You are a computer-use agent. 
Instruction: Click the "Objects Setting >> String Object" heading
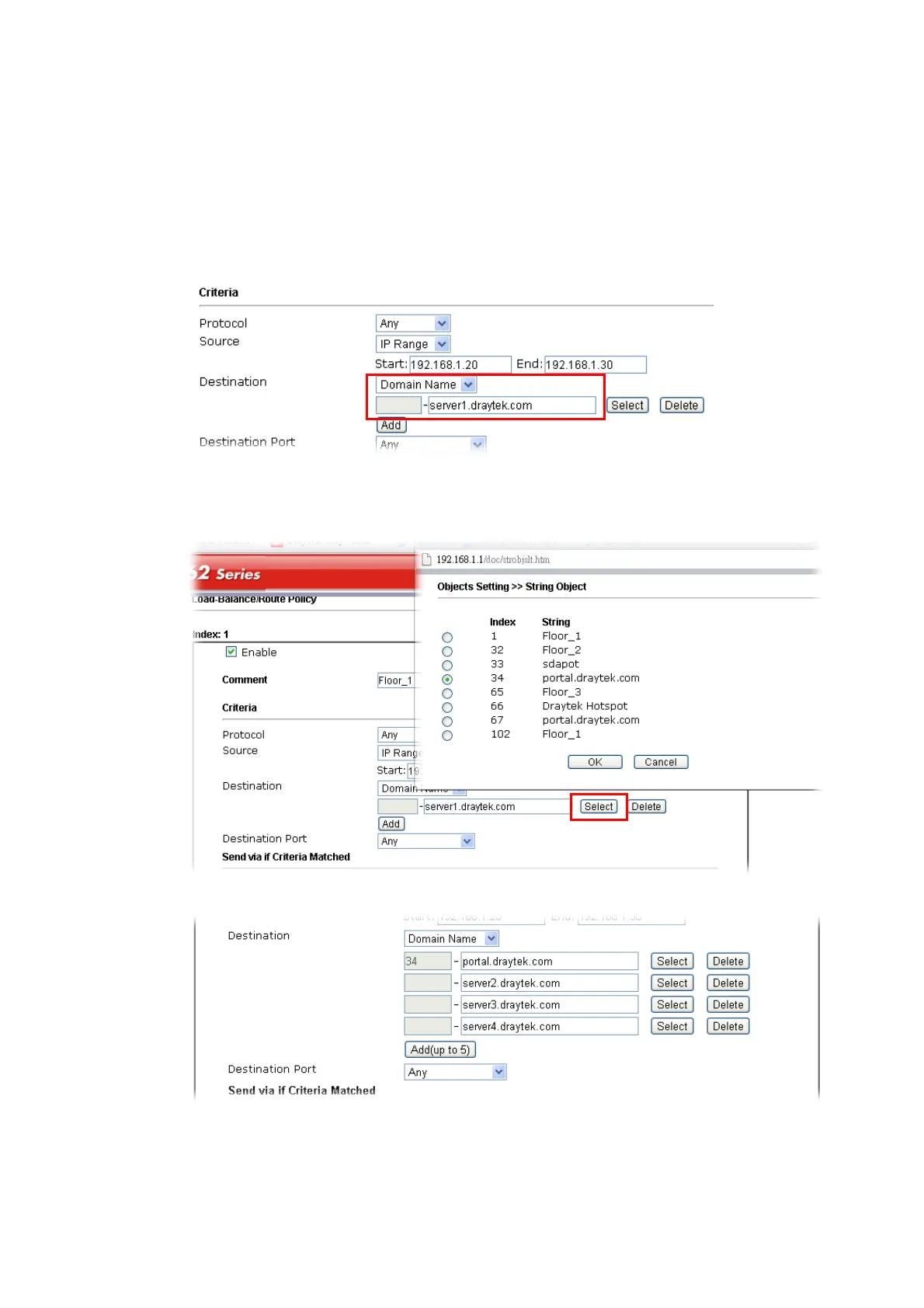coord(512,586)
